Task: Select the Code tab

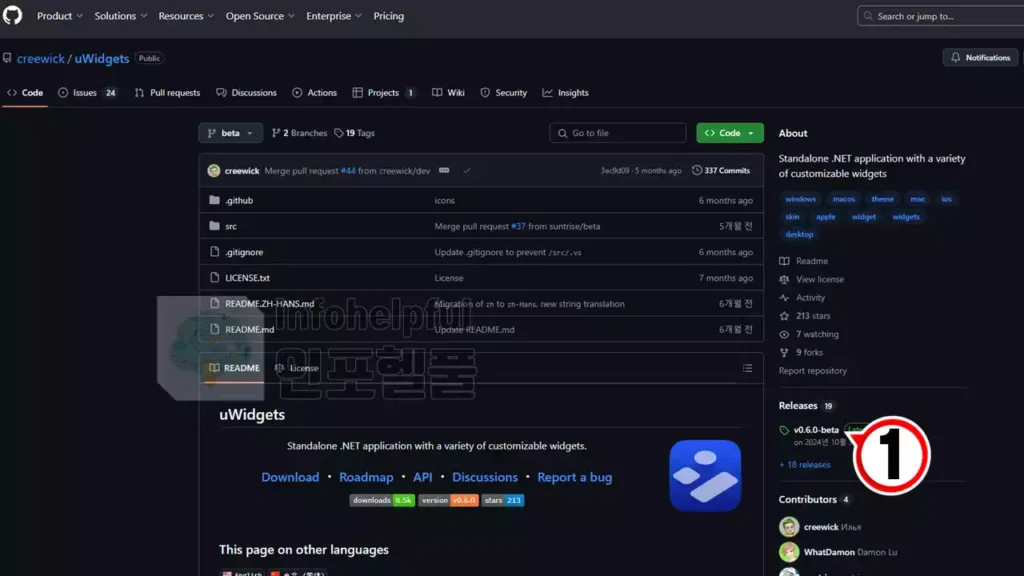Action: 25,93
